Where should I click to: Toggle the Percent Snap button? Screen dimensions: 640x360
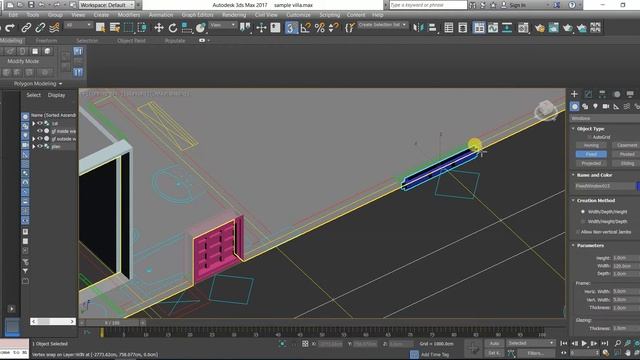tap(320, 28)
